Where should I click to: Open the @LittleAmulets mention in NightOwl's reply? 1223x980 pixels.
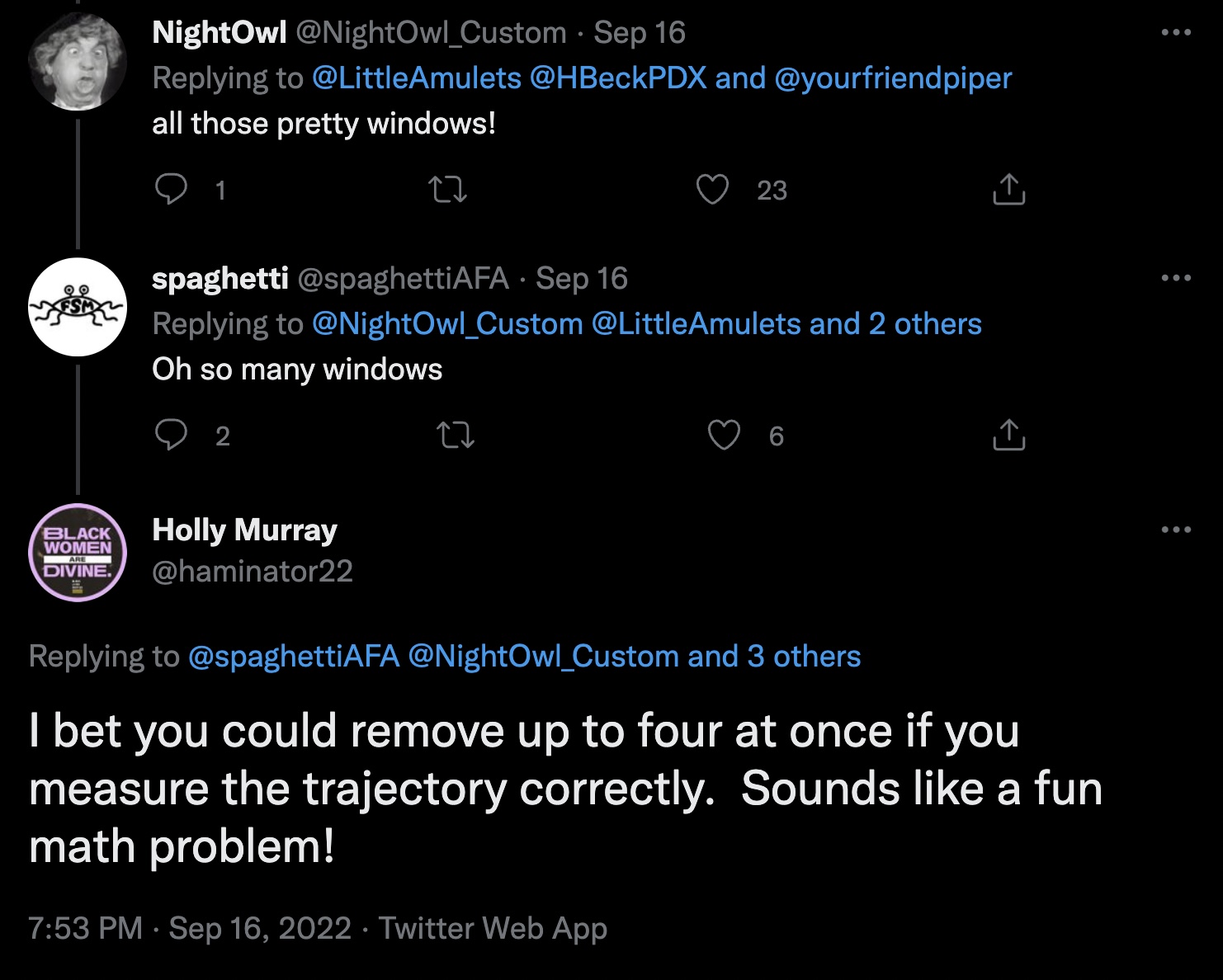(417, 78)
